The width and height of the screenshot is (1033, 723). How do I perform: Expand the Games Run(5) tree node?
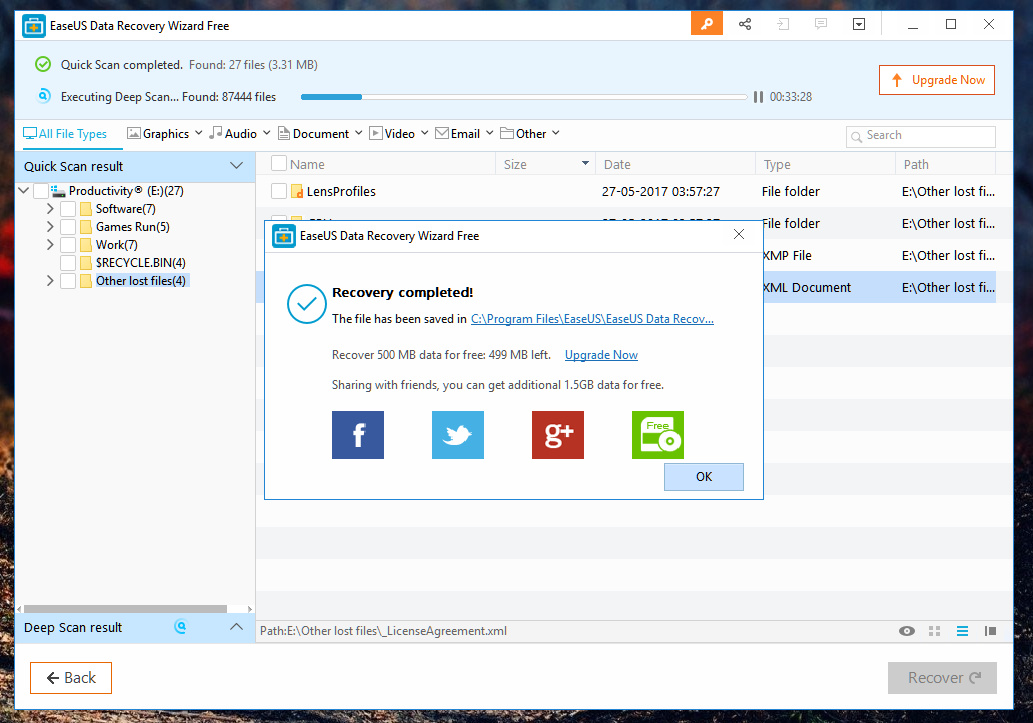pos(50,227)
